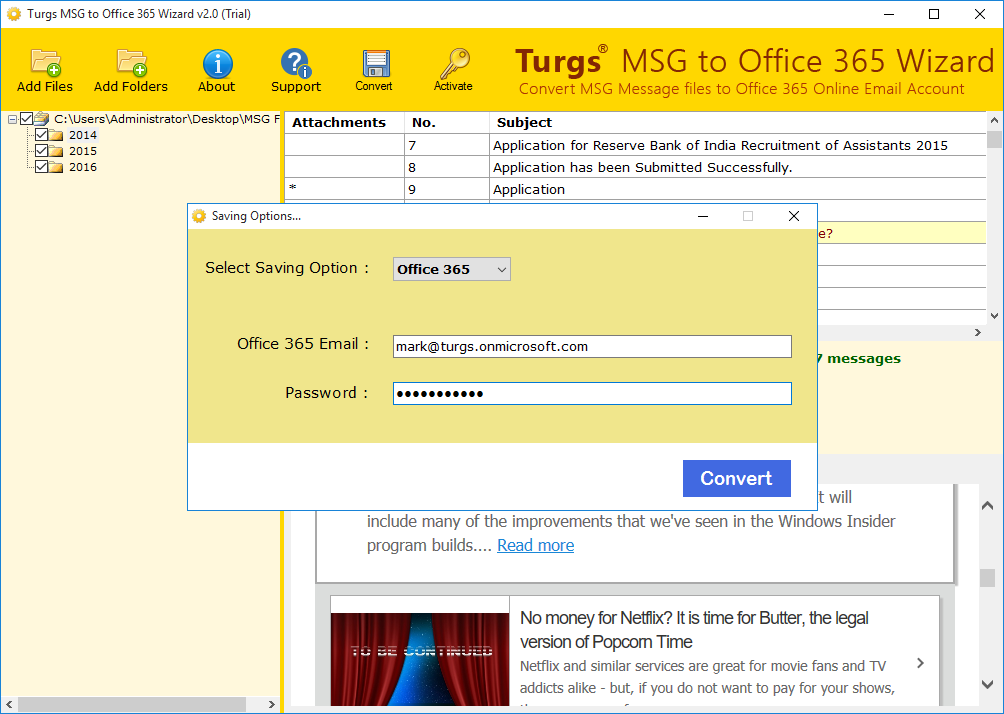Toggle the root folder checkbox
The image size is (1004, 714).
coord(26,118)
